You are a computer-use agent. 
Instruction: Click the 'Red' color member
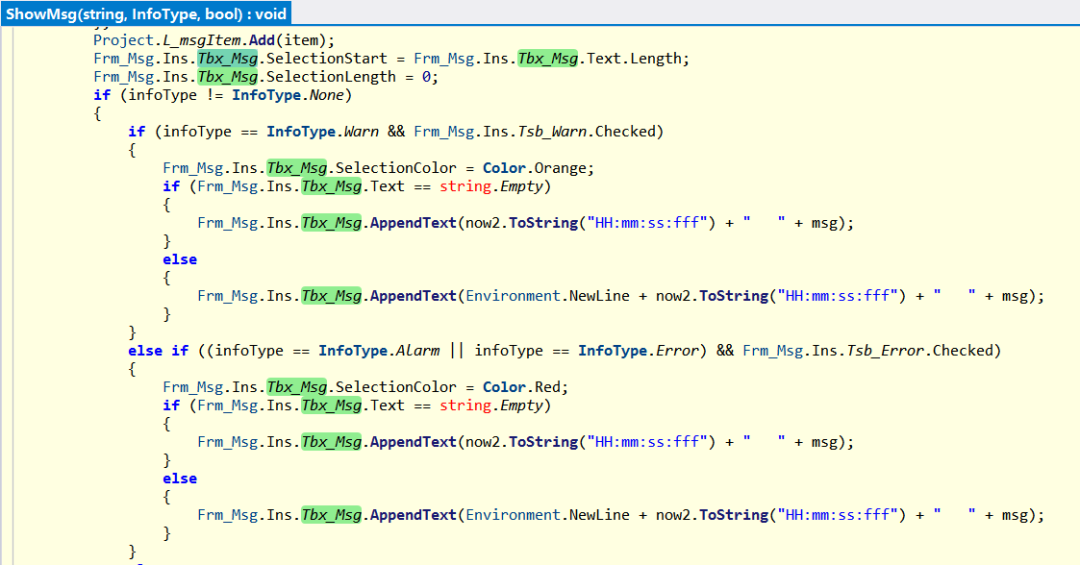tap(548, 387)
